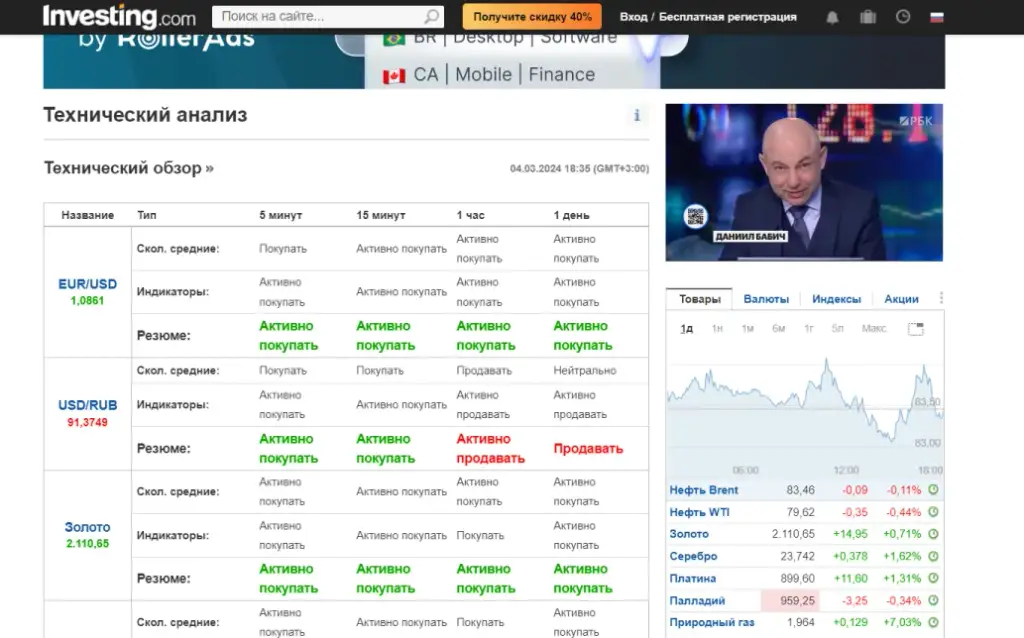1024x638 pixels.
Task: Open the Вход login link
Action: coord(633,17)
